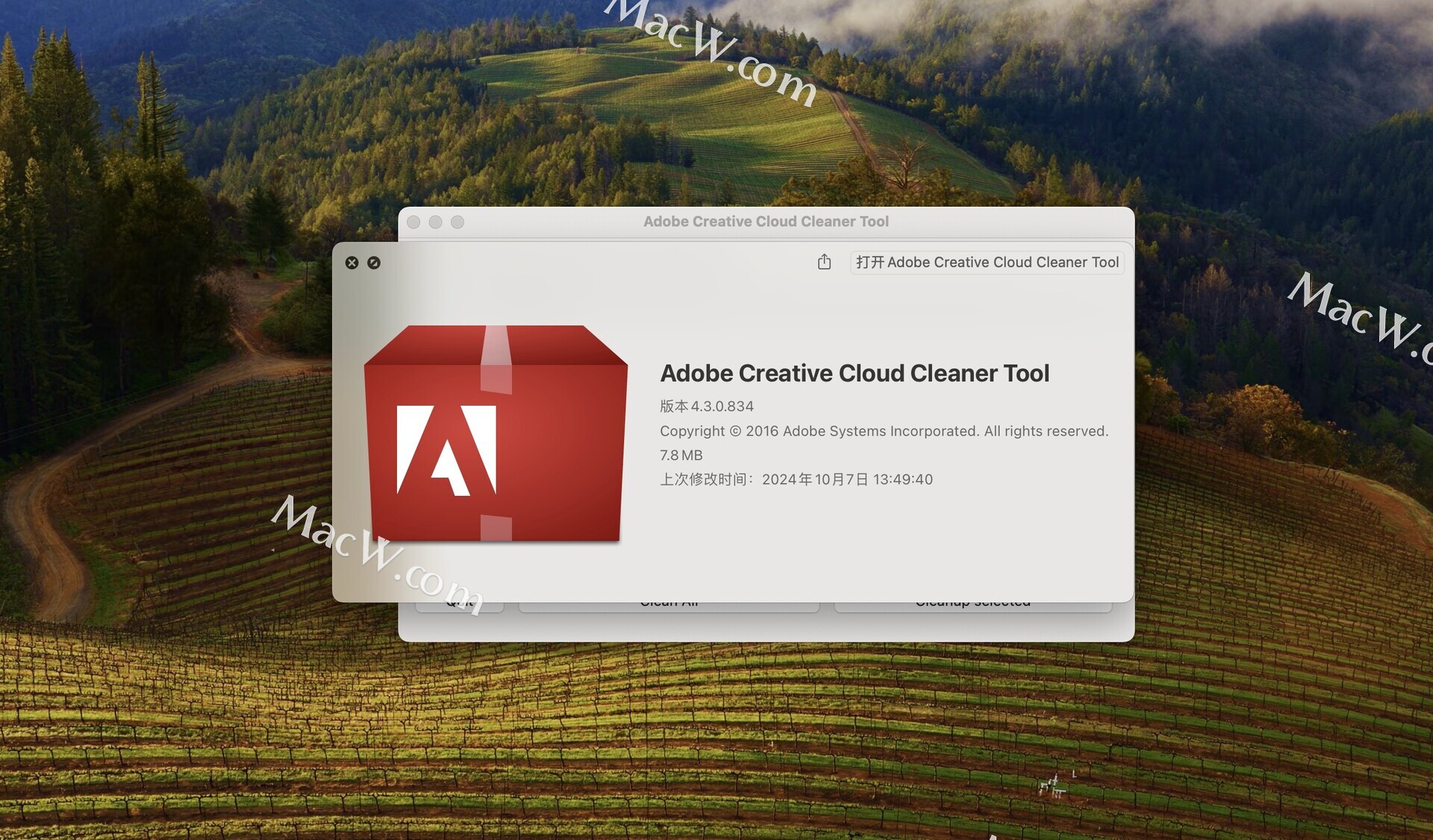Image resolution: width=1433 pixels, height=840 pixels.
Task: Click the version 4.3.0.834 text
Action: [707, 407]
